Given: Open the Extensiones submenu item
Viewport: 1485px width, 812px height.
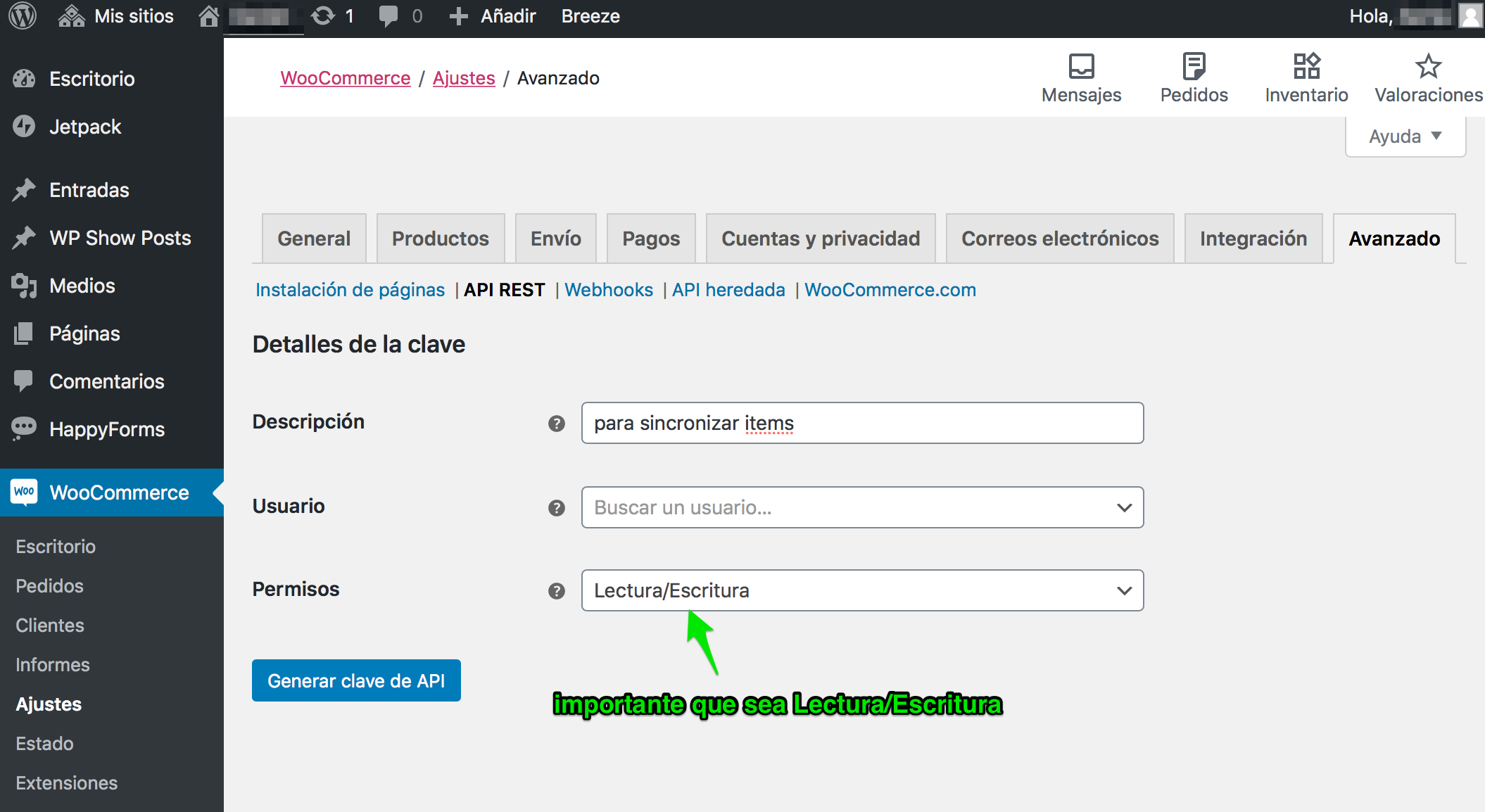Looking at the screenshot, I should click(67, 783).
